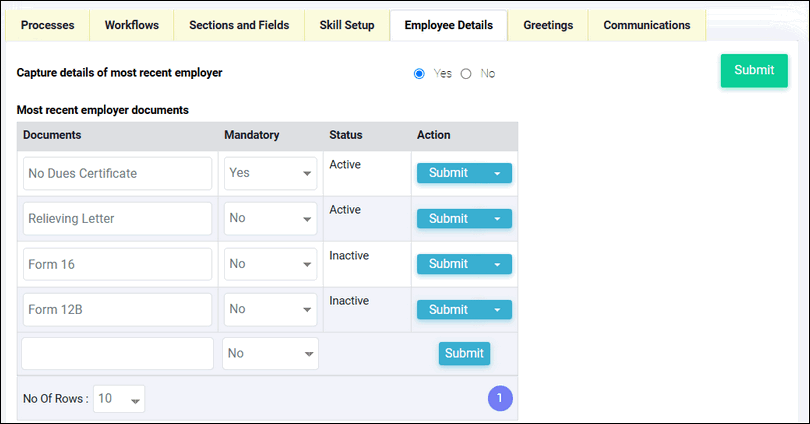Open the Communications tab
This screenshot has width=810, height=424.
pyautogui.click(x=647, y=25)
